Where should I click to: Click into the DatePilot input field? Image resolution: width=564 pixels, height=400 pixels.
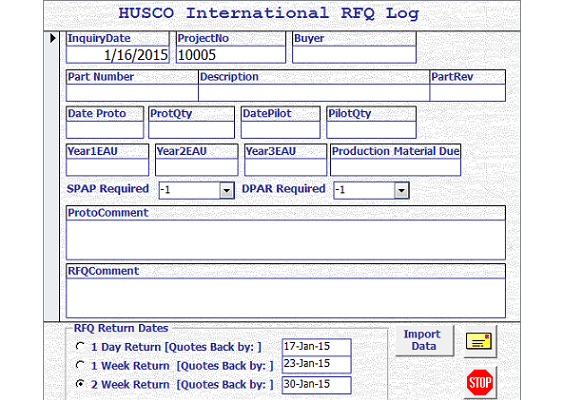click(281, 130)
